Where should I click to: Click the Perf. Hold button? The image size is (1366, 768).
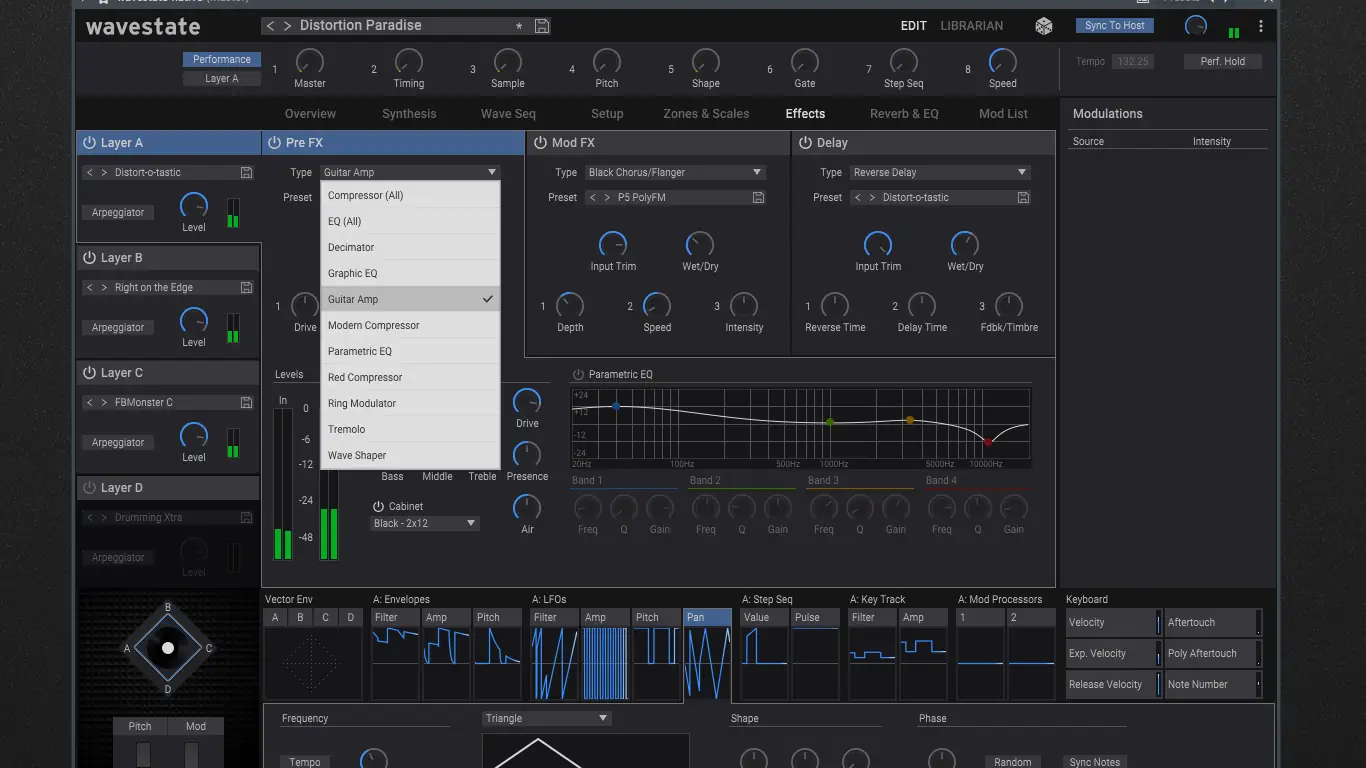click(x=1222, y=62)
